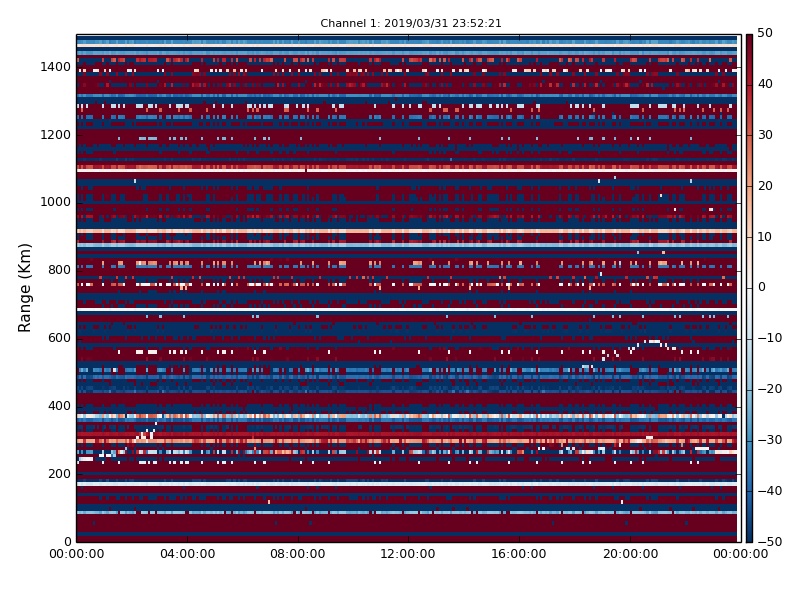Click the x-axis tick label 08:00:00
The width and height of the screenshot is (800, 600).
[298, 554]
